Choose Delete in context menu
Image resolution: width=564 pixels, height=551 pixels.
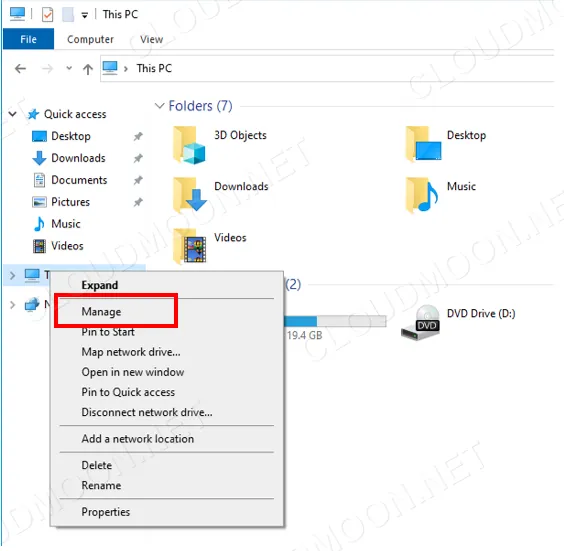pyautogui.click(x=96, y=465)
